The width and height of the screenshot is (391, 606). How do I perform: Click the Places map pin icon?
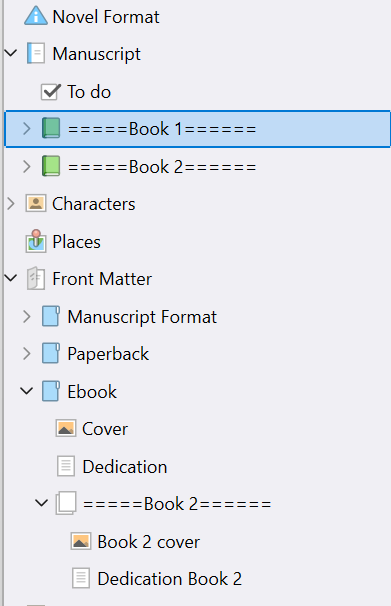(36, 241)
